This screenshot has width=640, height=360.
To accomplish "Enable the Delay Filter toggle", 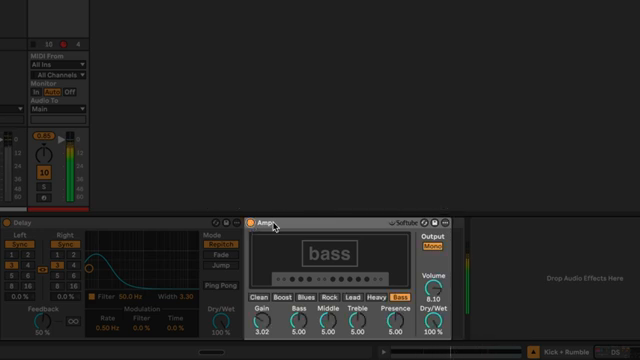I will [x=92, y=297].
